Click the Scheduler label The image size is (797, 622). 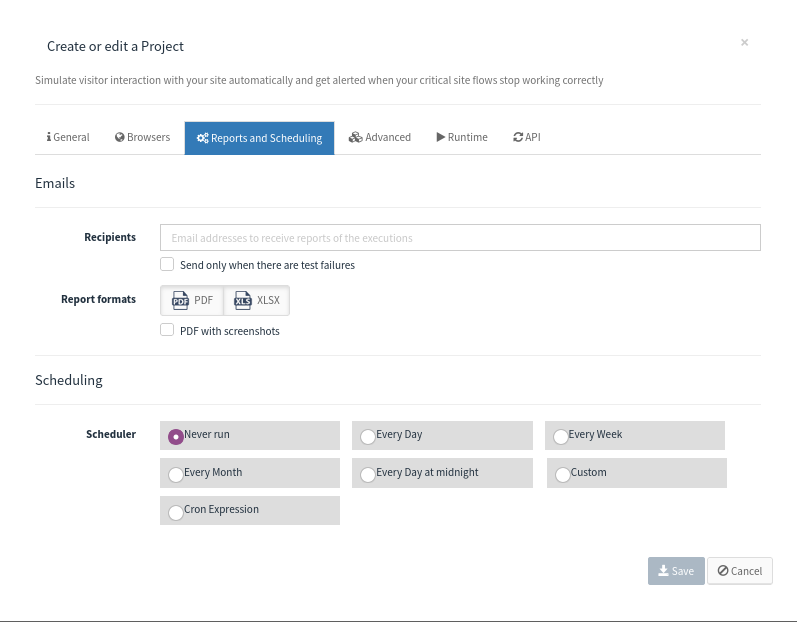111,434
